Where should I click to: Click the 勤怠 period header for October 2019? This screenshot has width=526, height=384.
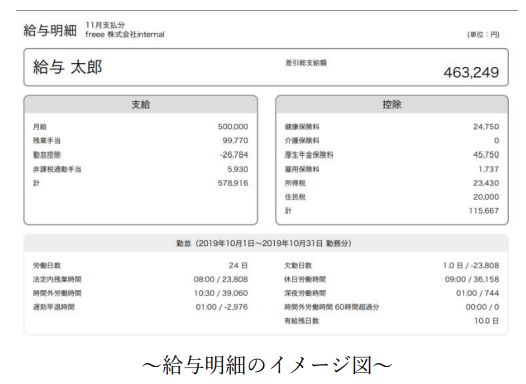(x=264, y=243)
